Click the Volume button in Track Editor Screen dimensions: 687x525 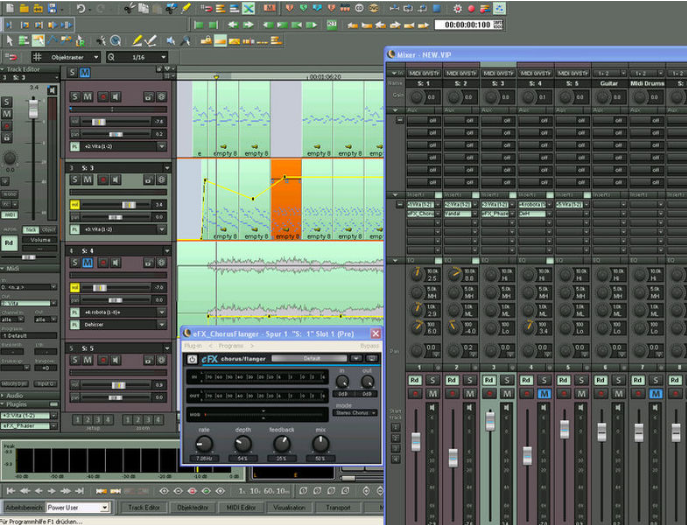click(x=40, y=240)
